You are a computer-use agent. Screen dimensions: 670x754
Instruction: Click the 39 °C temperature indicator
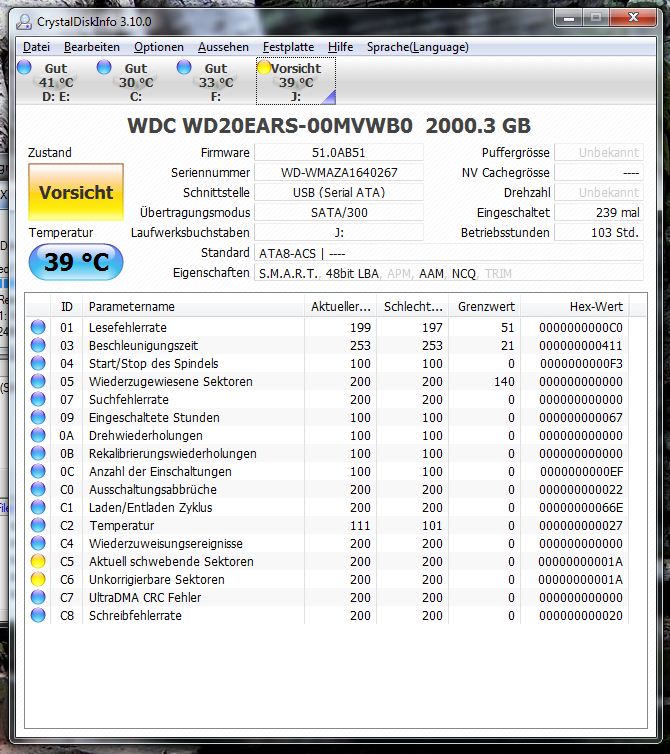pos(76,262)
